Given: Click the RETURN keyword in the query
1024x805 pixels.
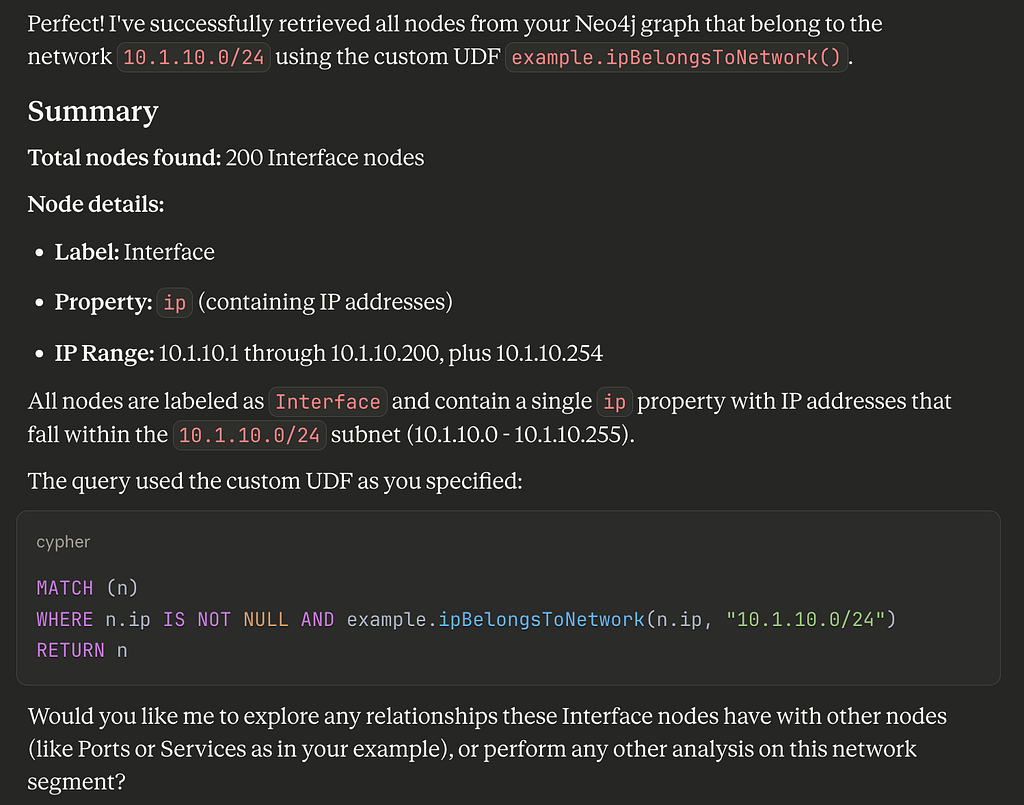Looking at the screenshot, I should (71, 651).
